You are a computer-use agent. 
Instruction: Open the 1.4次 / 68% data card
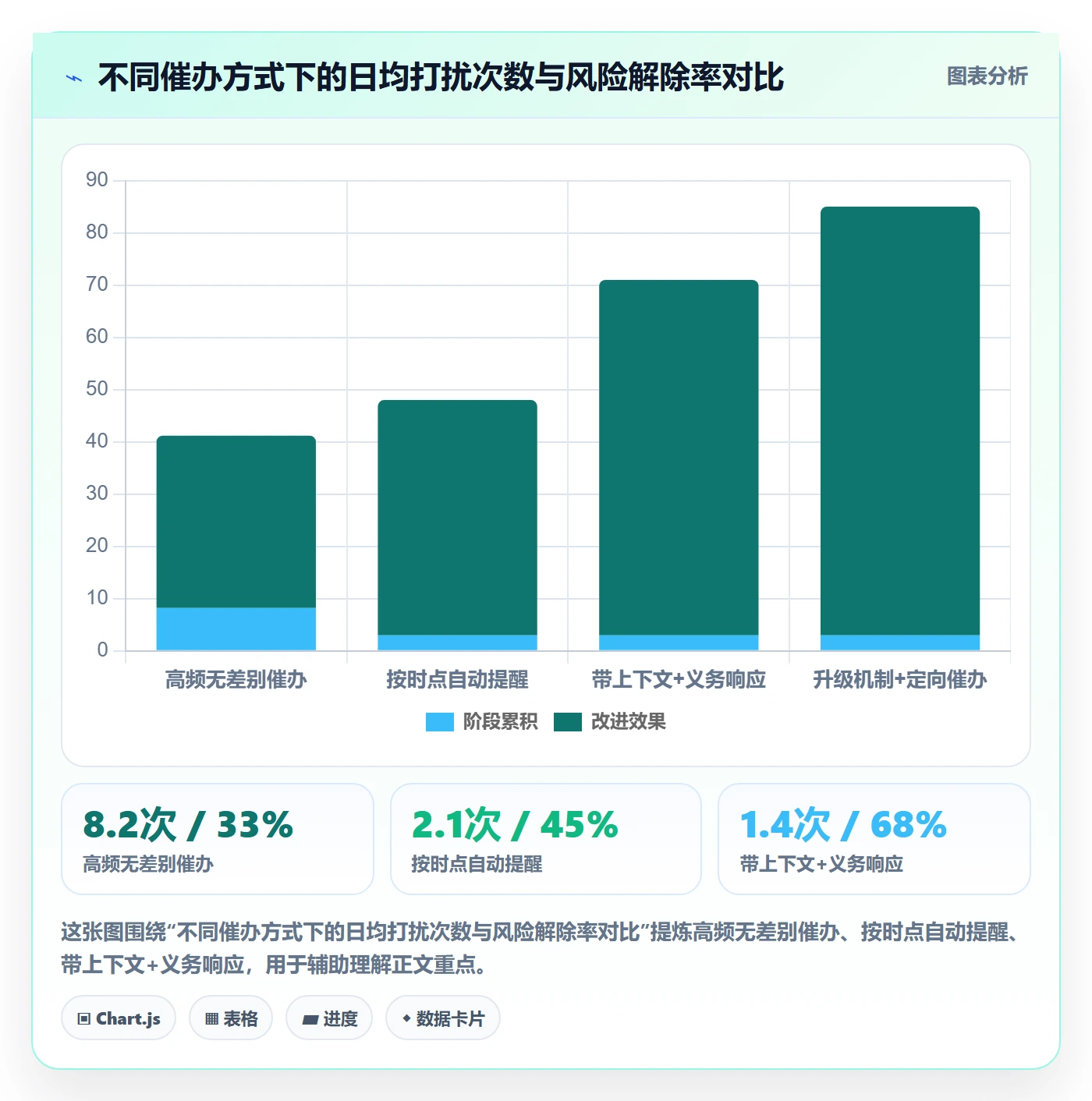(874, 839)
